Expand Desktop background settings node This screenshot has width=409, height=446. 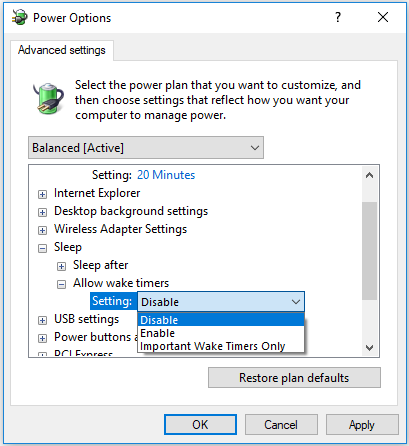(42, 212)
